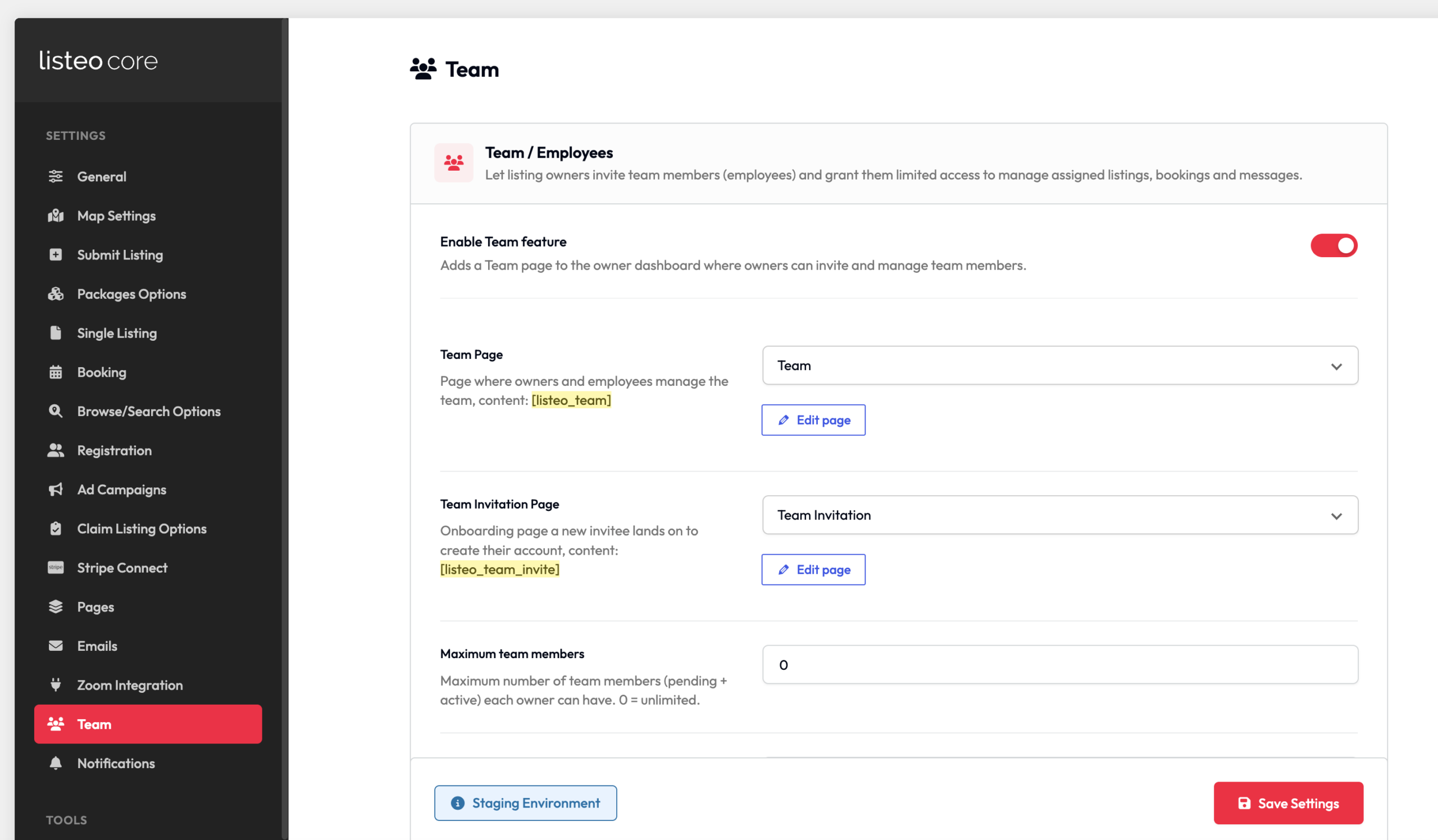The width and height of the screenshot is (1438, 840).
Task: Click the Submit Listing plus icon
Action: (56, 254)
